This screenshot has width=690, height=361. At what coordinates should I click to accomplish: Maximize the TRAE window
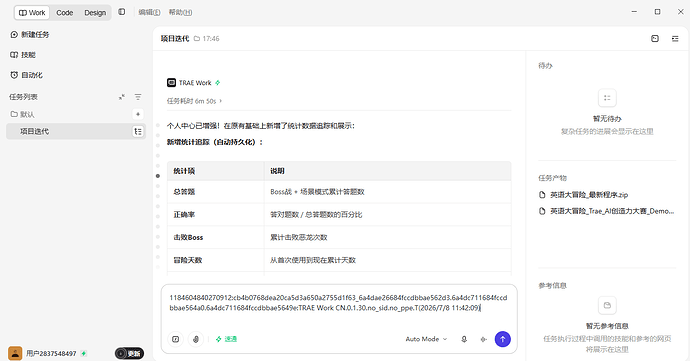click(657, 12)
